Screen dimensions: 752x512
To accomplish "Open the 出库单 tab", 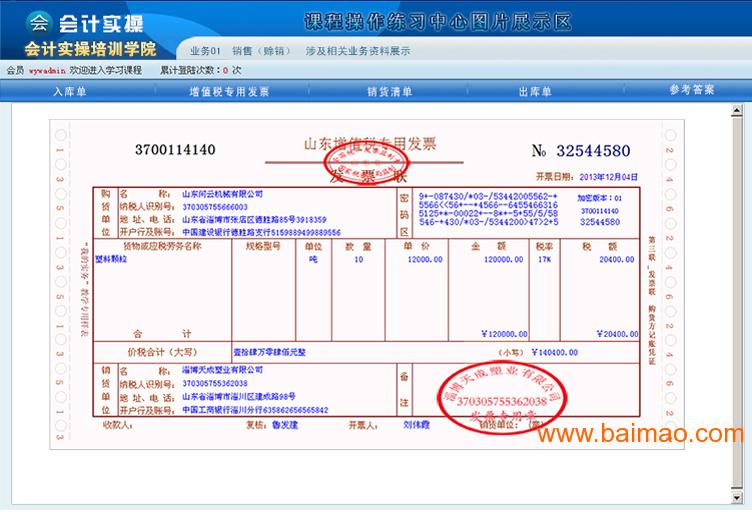I will pos(535,91).
